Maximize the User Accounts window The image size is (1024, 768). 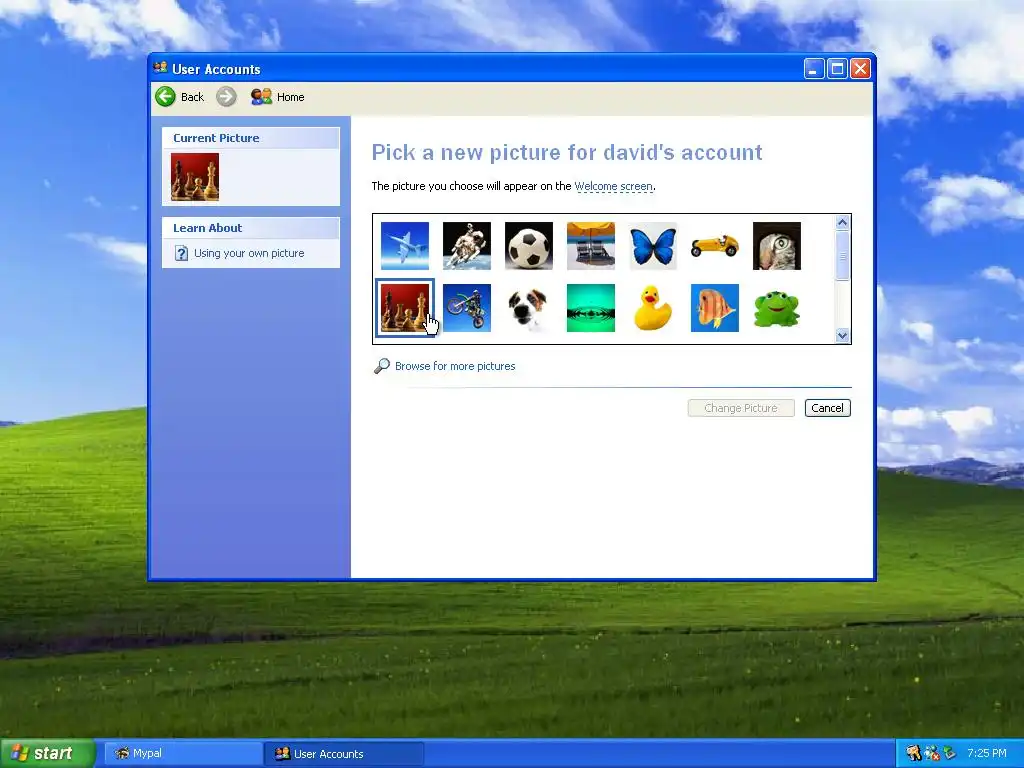coord(837,69)
